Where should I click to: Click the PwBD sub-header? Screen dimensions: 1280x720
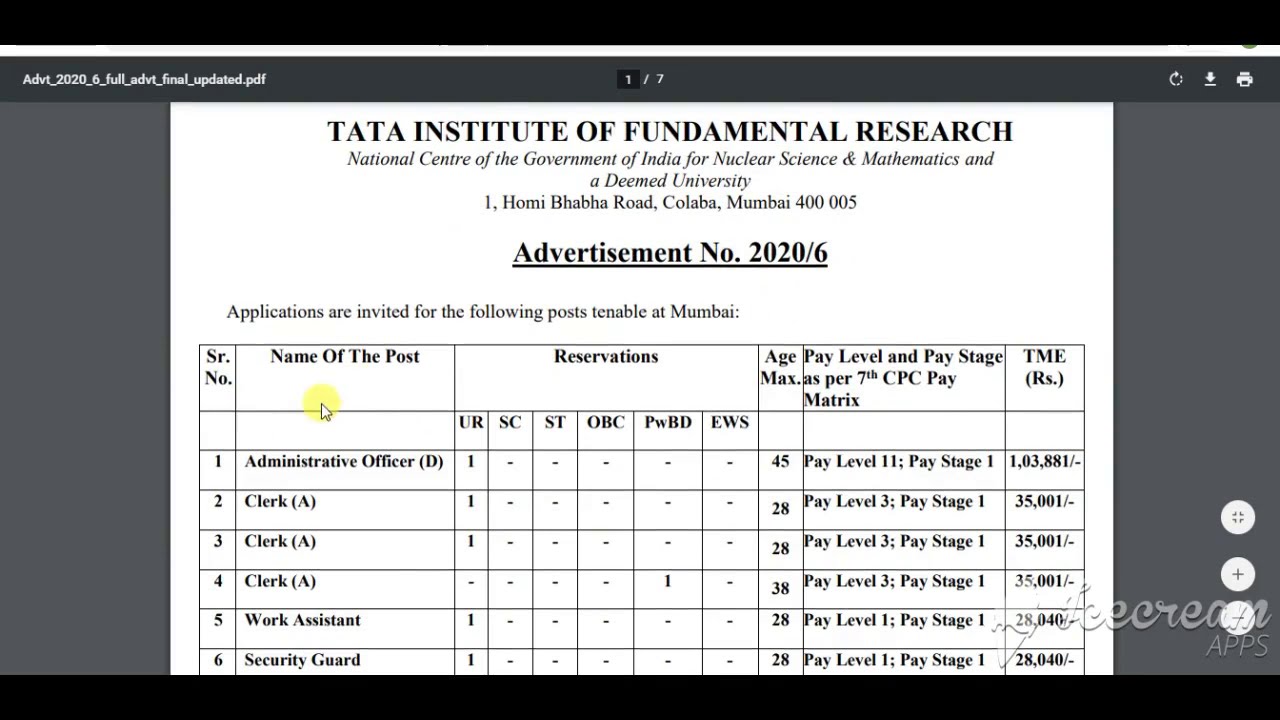click(668, 422)
